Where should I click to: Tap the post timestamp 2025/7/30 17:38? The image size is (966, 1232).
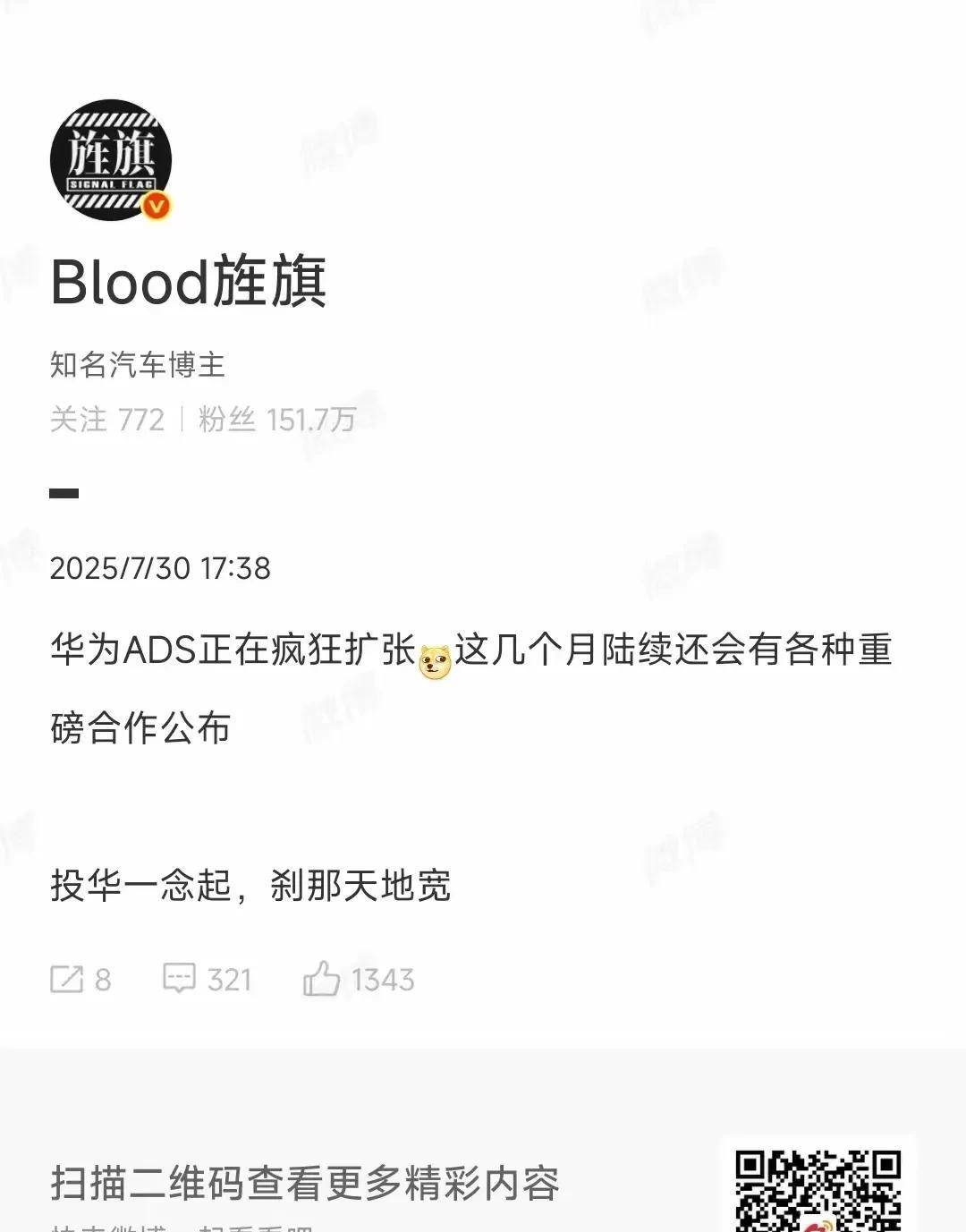[160, 568]
